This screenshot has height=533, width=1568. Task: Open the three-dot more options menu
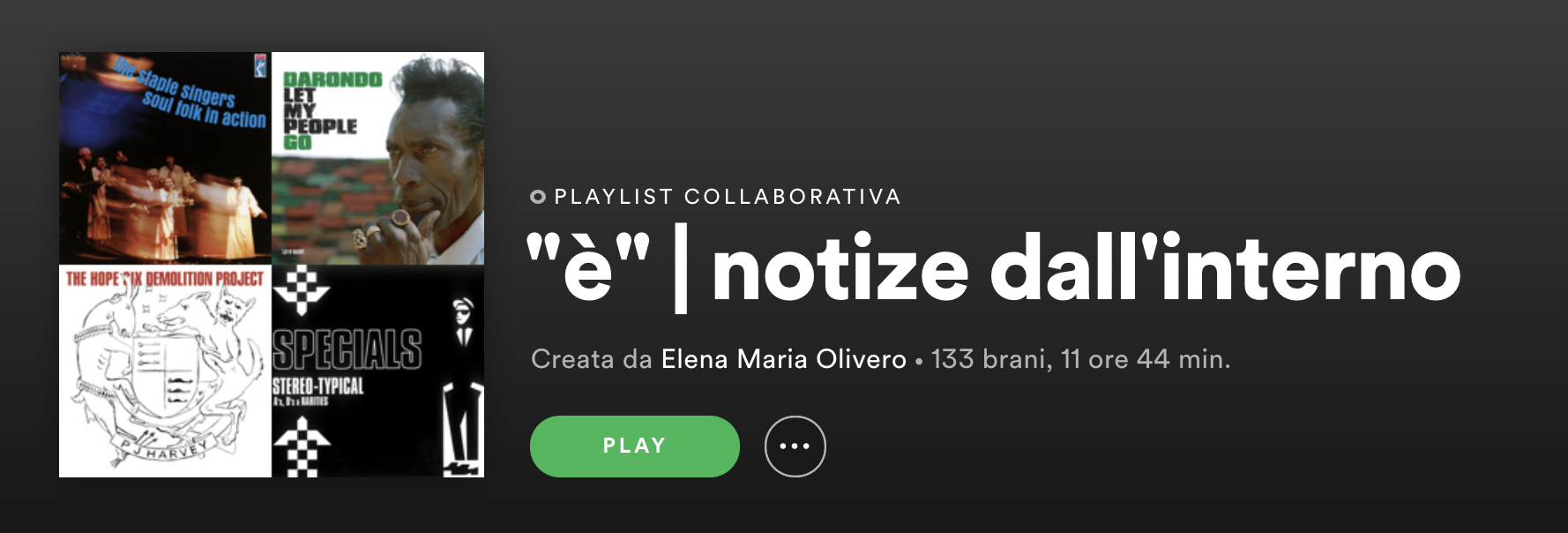[795, 447]
